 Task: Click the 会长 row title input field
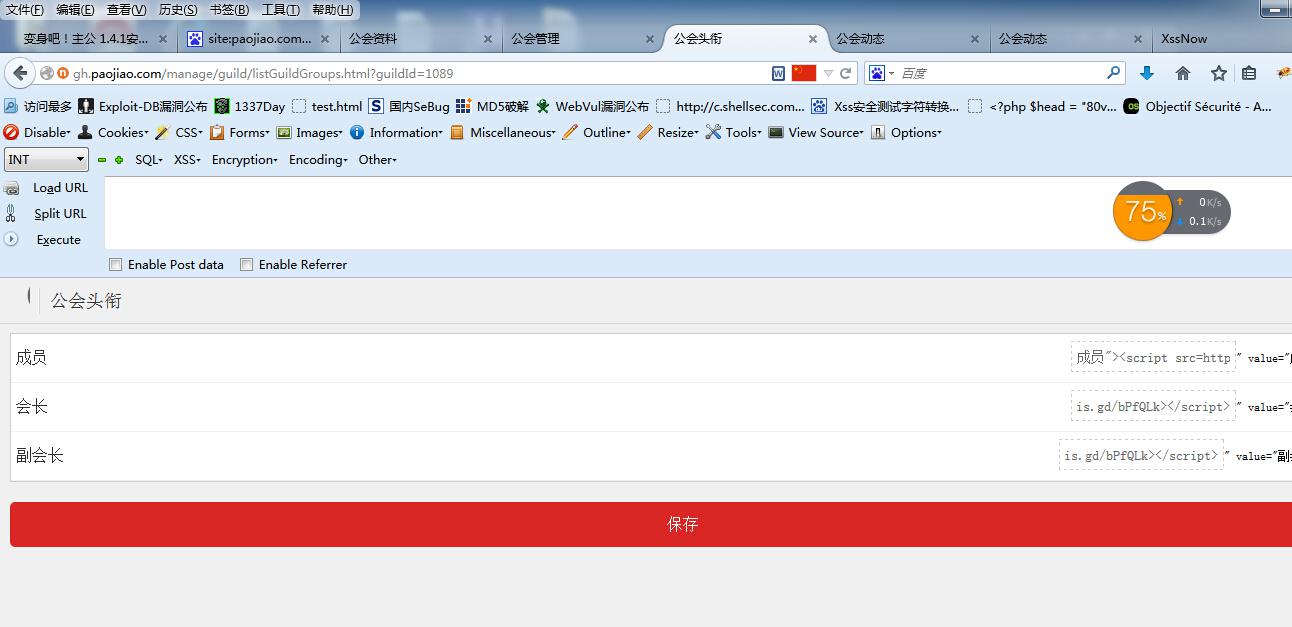[1153, 406]
